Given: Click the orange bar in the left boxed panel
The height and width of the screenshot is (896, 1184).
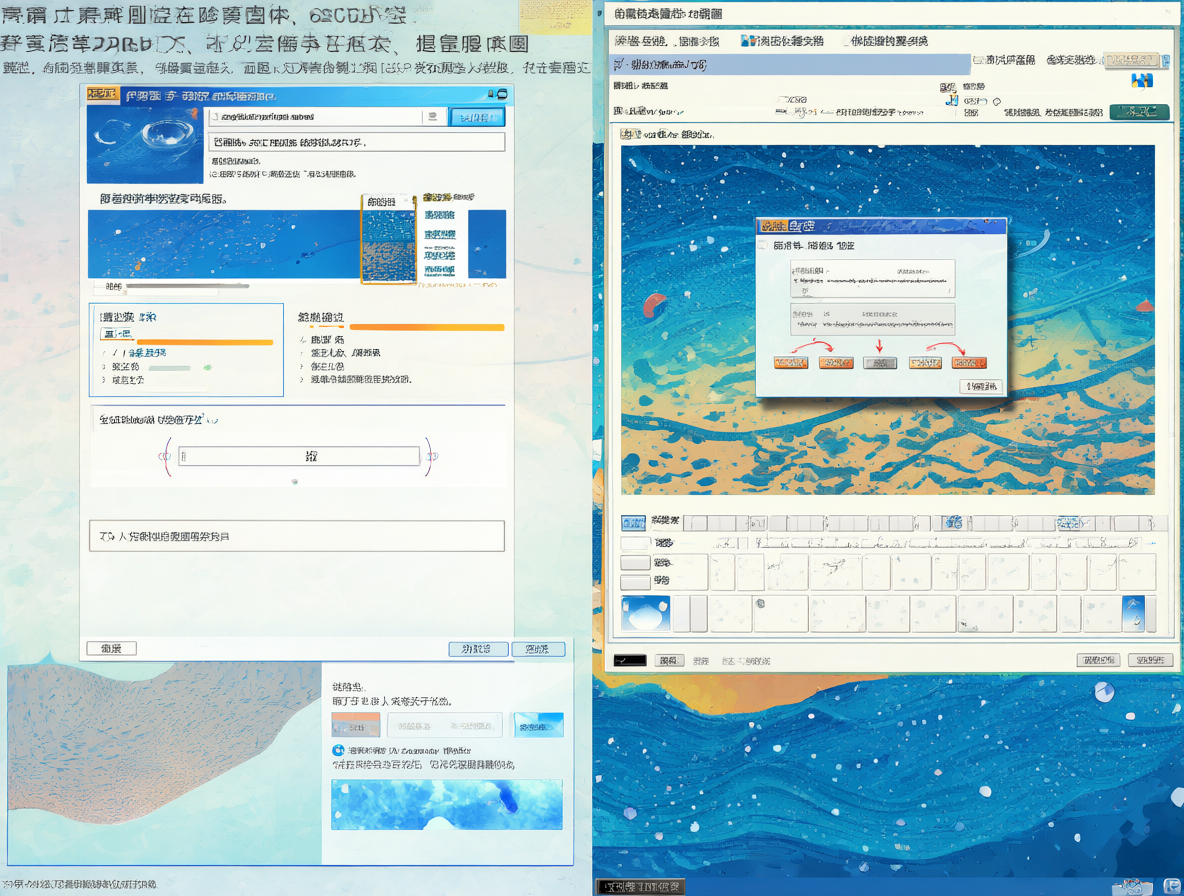Looking at the screenshot, I should [x=204, y=343].
